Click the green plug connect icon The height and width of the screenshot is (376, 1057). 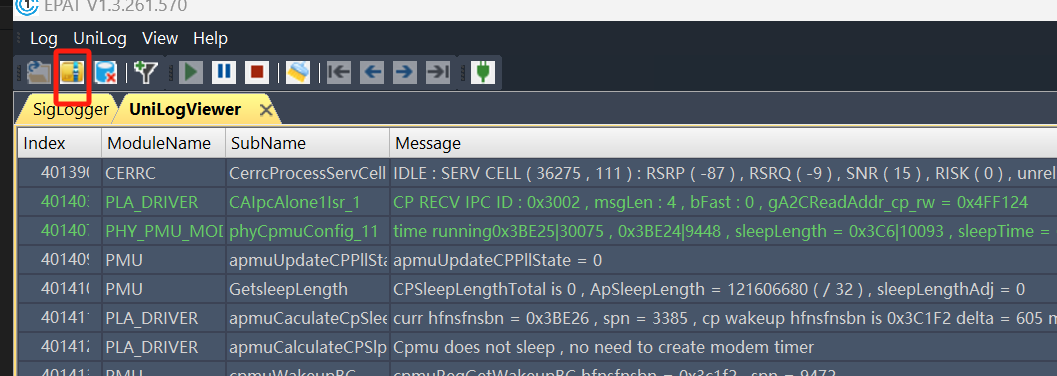483,72
